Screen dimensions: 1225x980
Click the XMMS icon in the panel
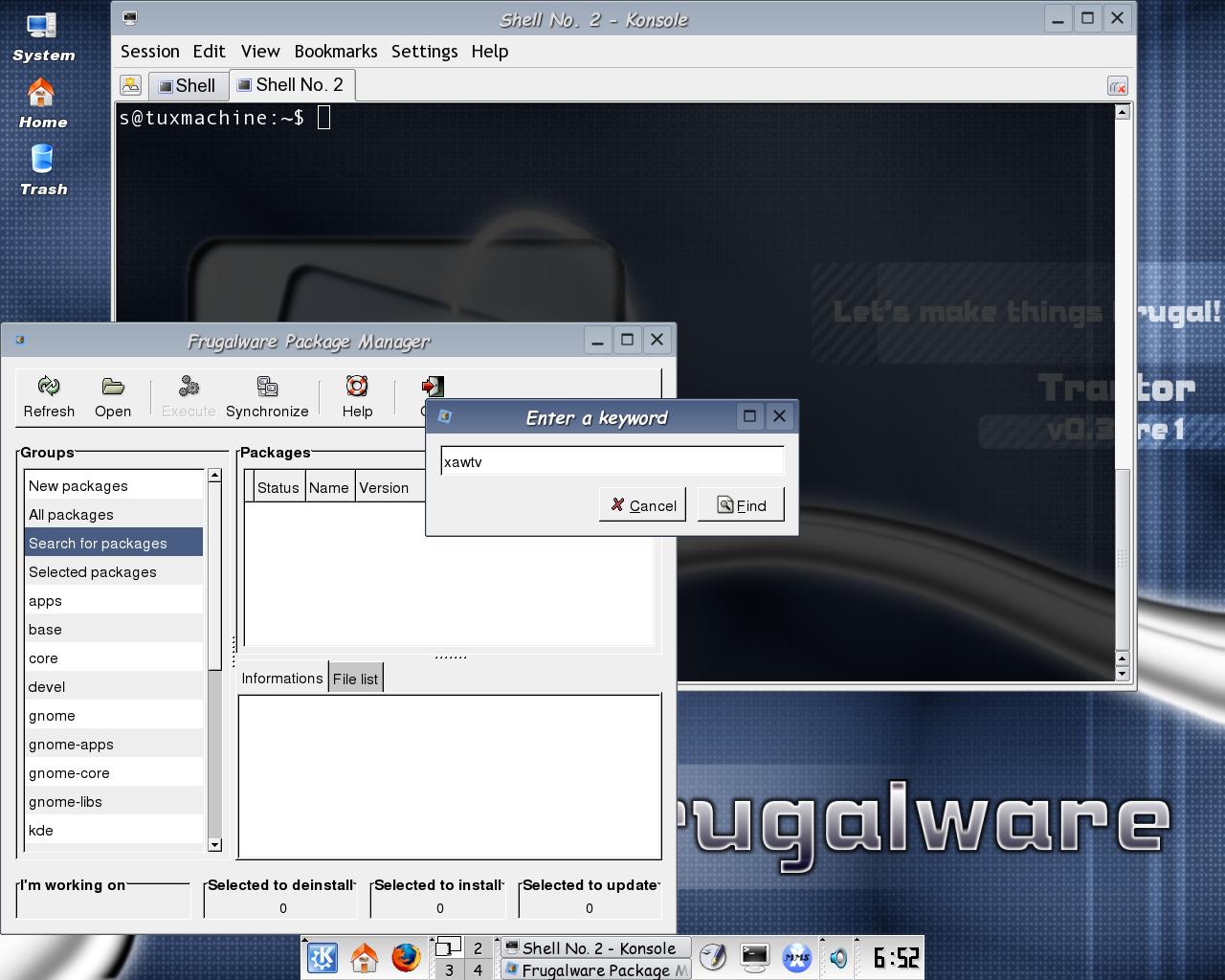[796, 957]
